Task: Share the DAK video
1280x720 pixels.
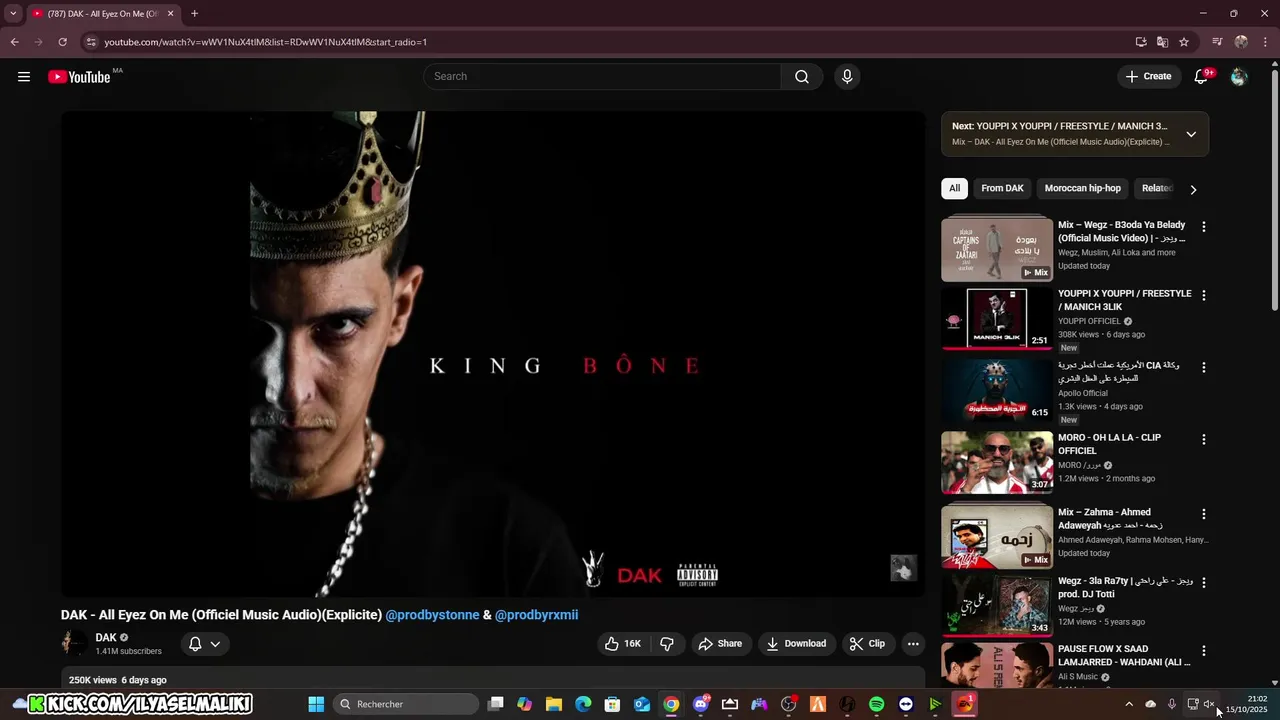Action: coord(720,644)
